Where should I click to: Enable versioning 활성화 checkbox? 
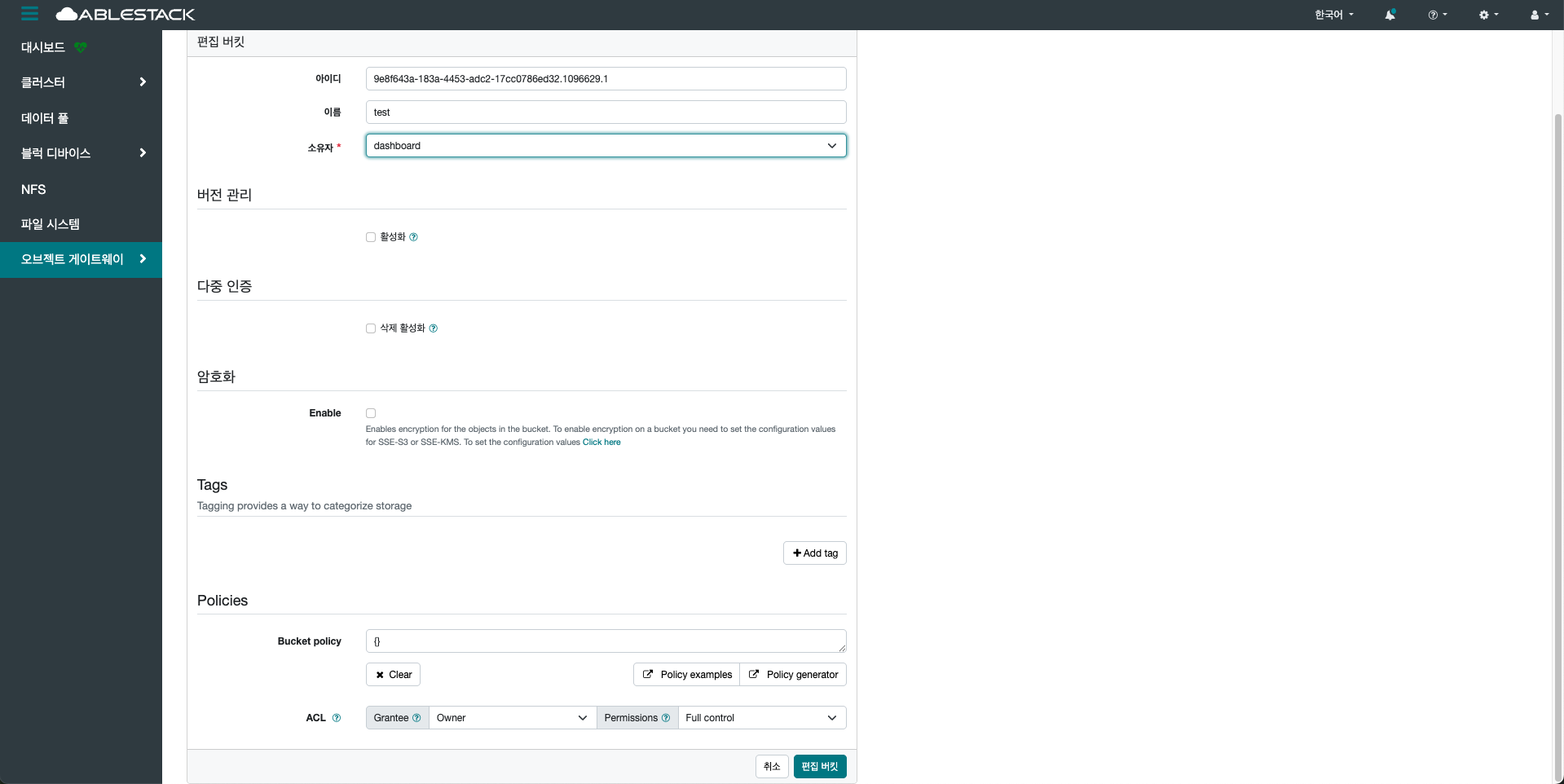click(371, 237)
